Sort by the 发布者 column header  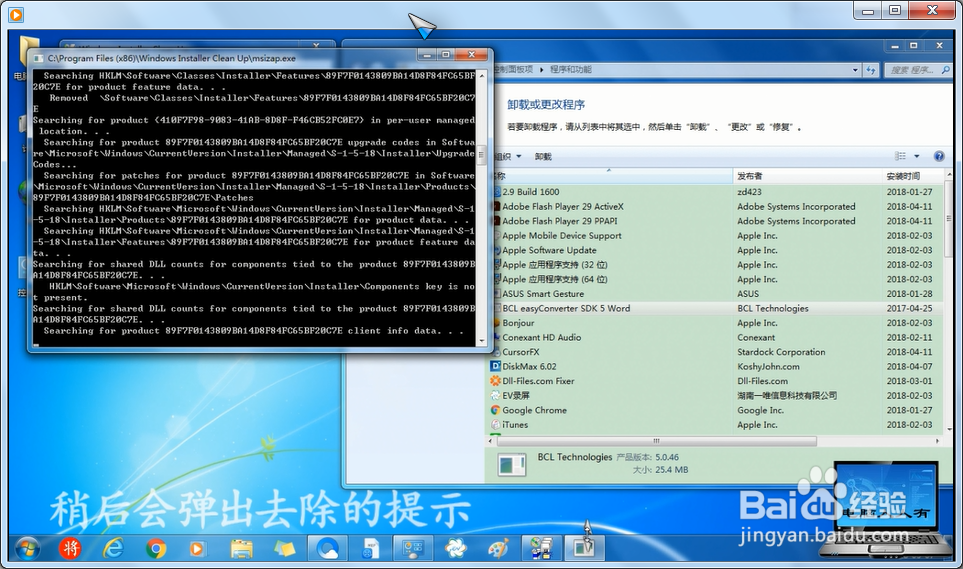tap(808, 176)
